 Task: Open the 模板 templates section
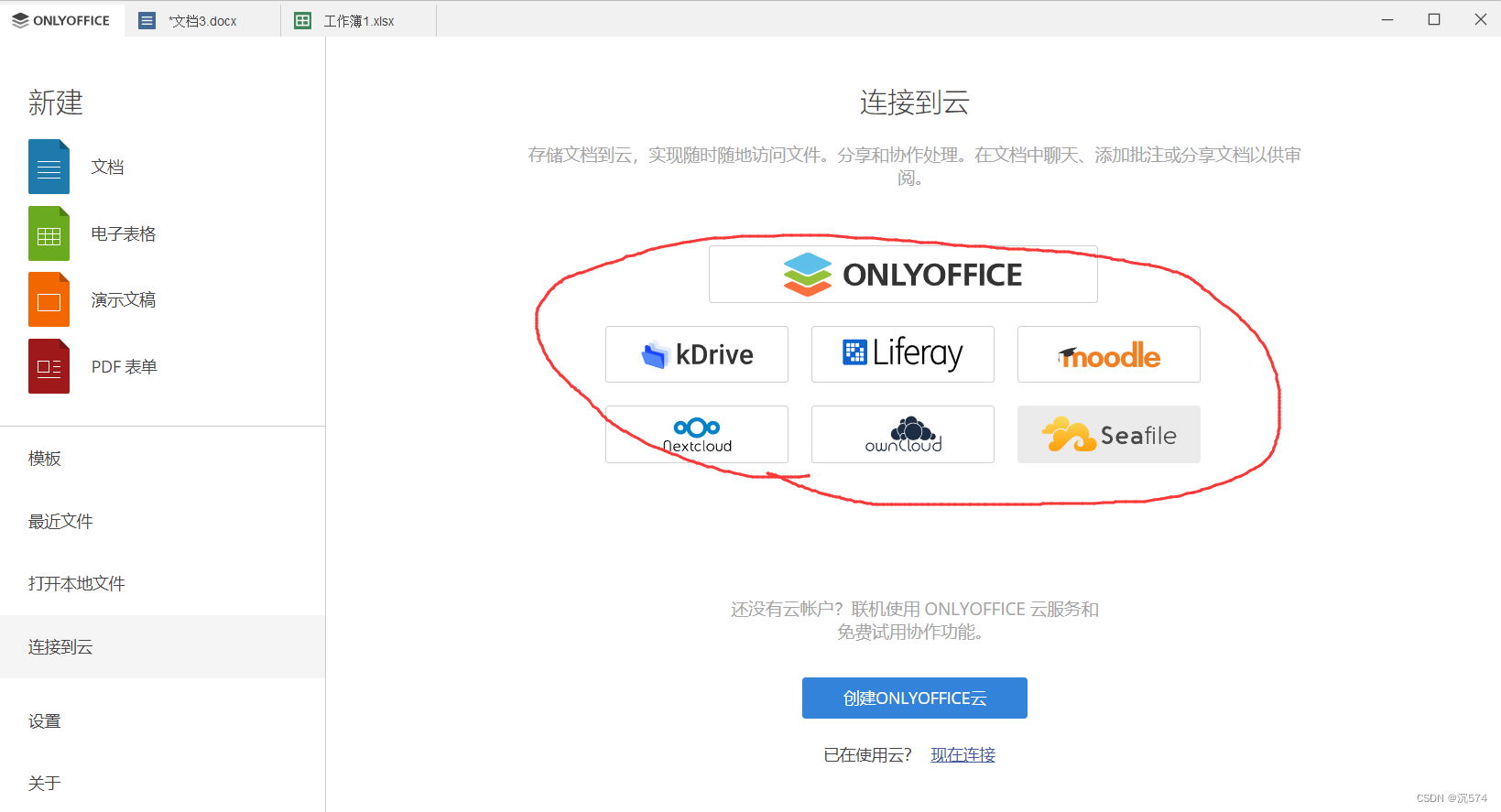[162, 459]
